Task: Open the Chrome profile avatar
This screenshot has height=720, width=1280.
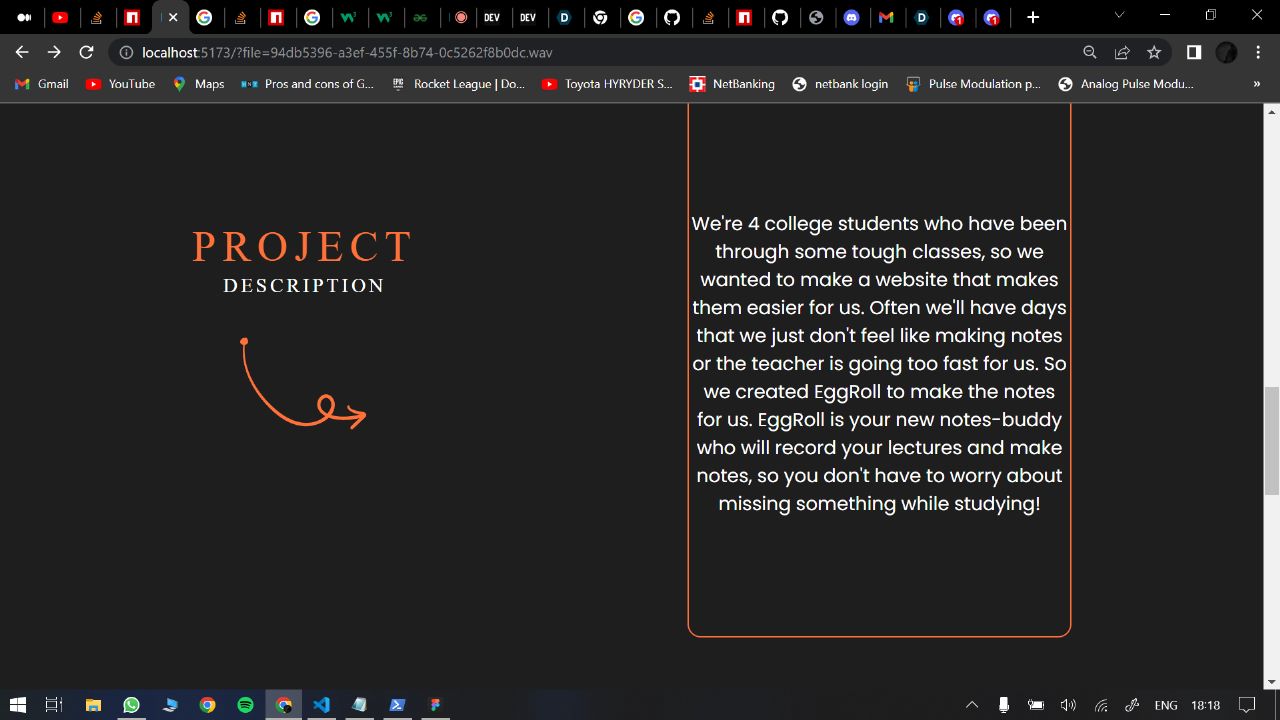Action: click(1226, 52)
